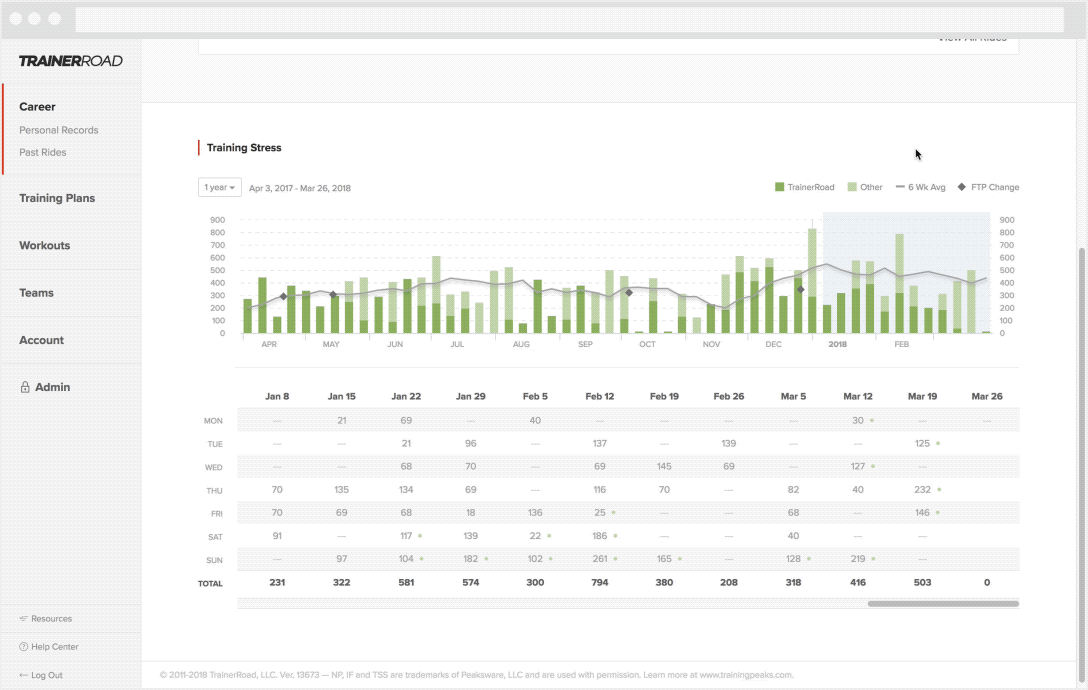Click the 91 Saturday value under Jan 8
The height and width of the screenshot is (690, 1088).
pos(277,536)
